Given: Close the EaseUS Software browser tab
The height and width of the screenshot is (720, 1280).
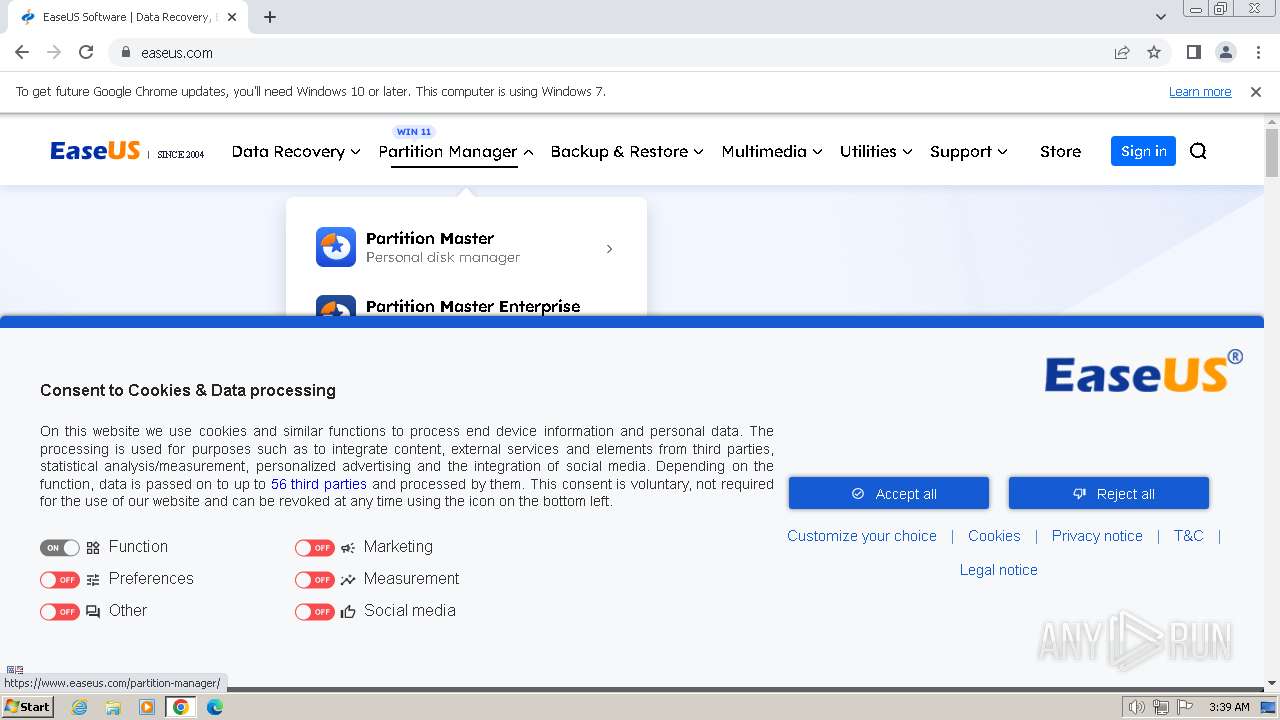Looking at the screenshot, I should click(x=232, y=17).
